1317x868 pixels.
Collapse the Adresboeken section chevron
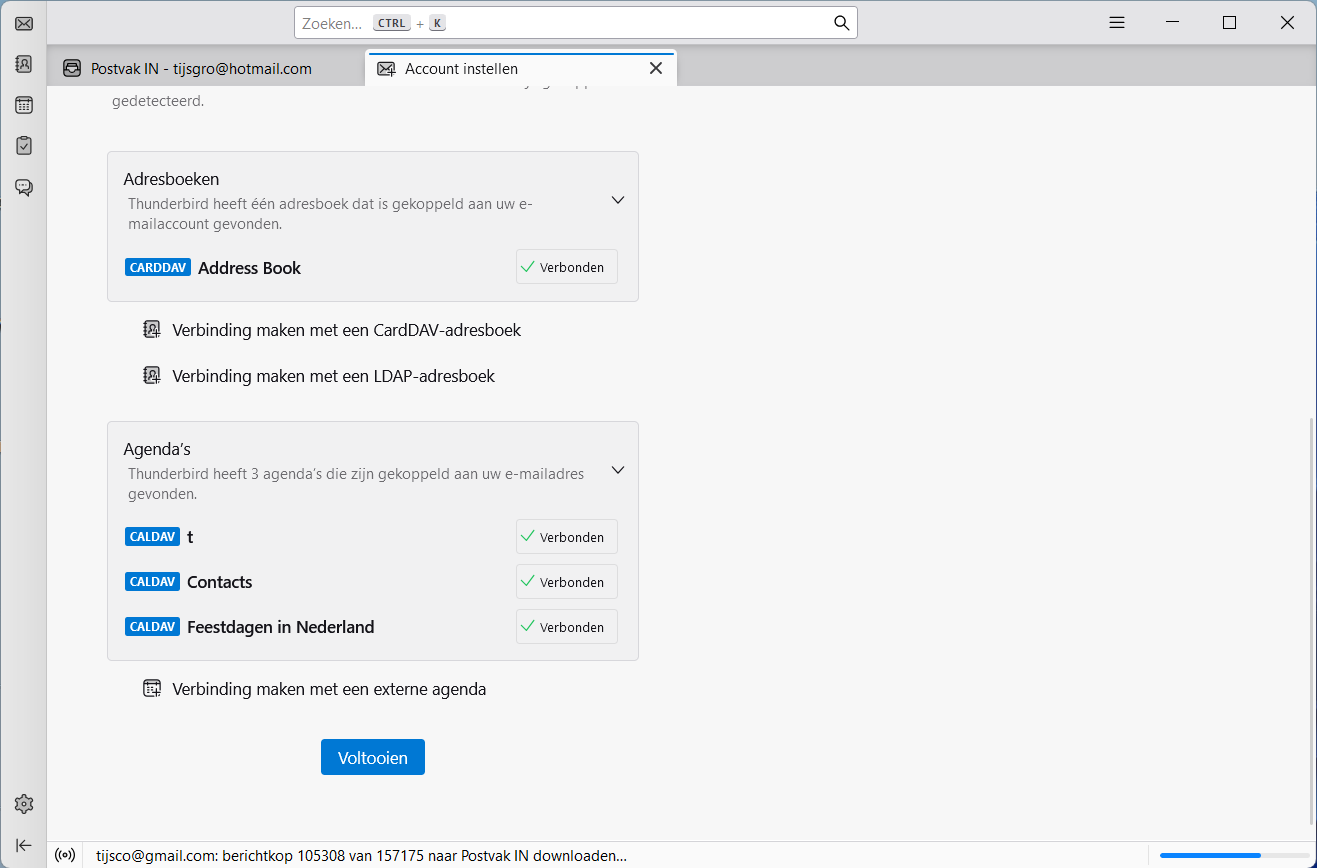[x=618, y=200]
